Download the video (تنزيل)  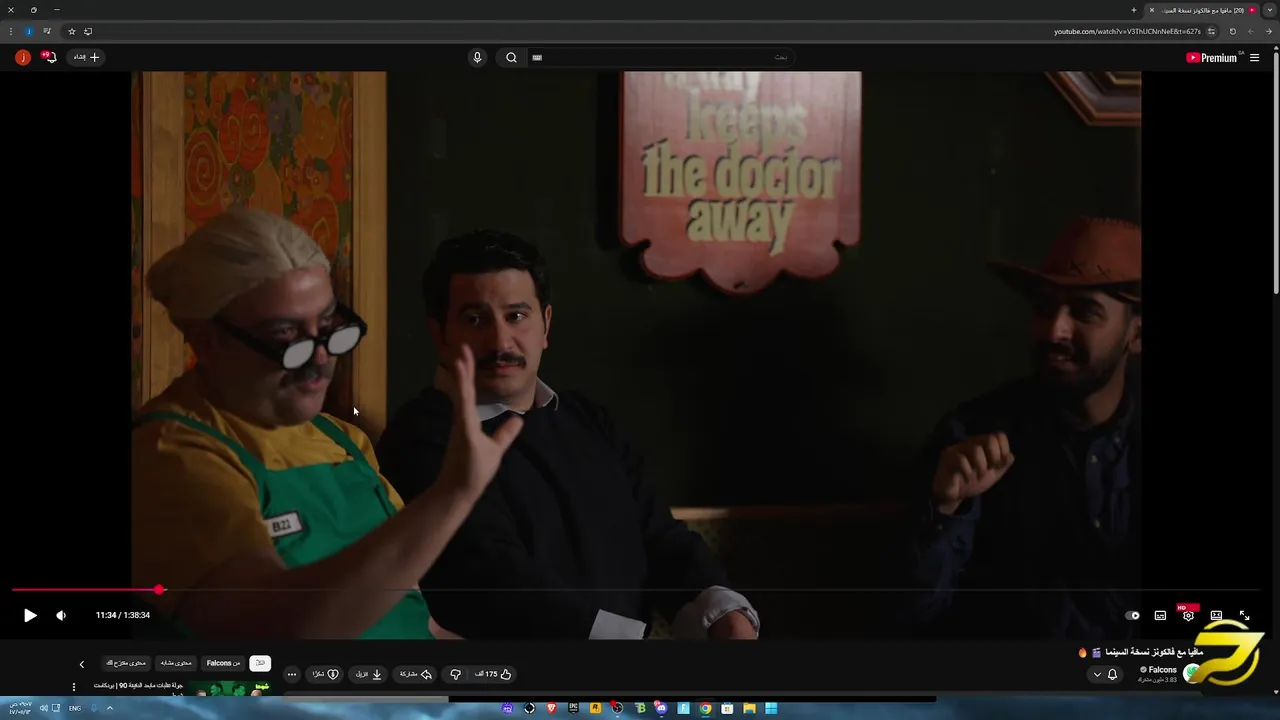(369, 674)
